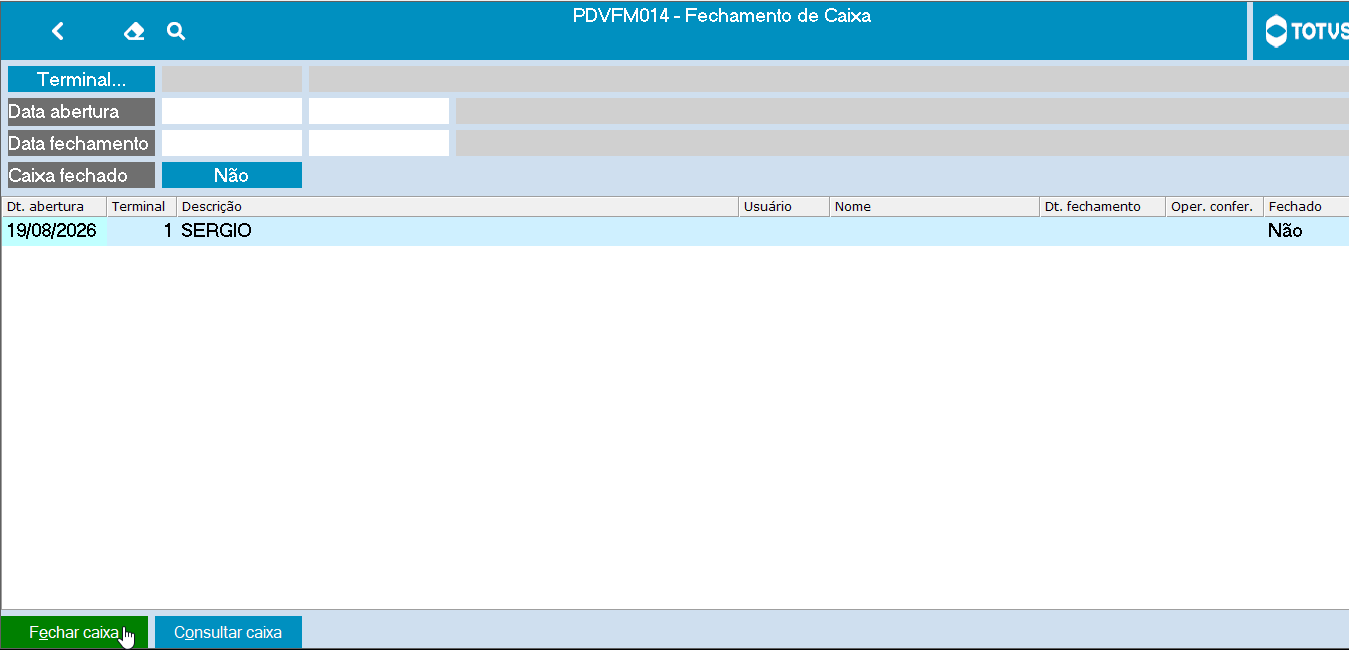Run search with the magnifier icon
Screen dimensions: 1349x650
(x=176, y=31)
